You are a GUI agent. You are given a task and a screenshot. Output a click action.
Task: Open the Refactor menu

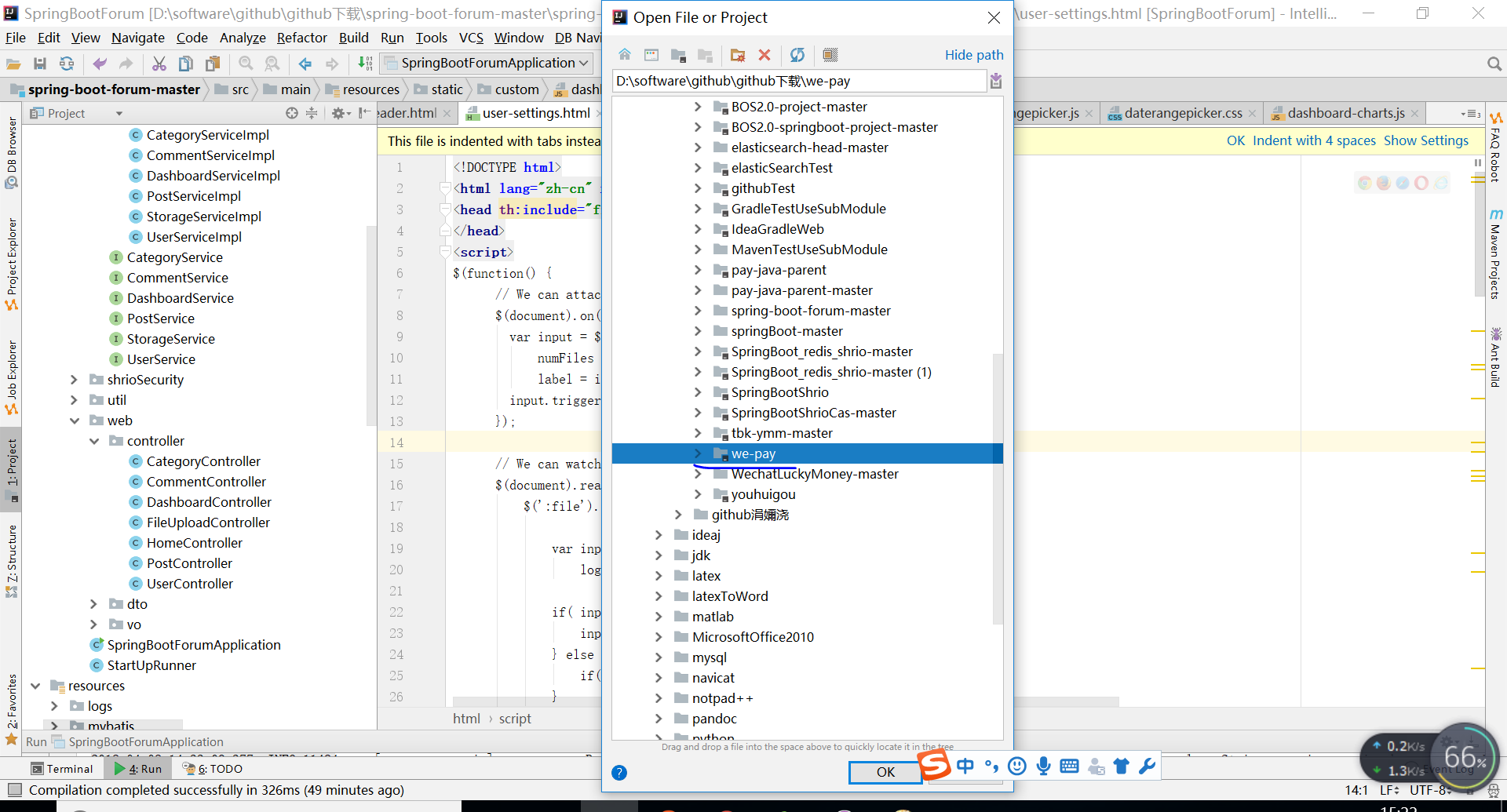(x=301, y=38)
